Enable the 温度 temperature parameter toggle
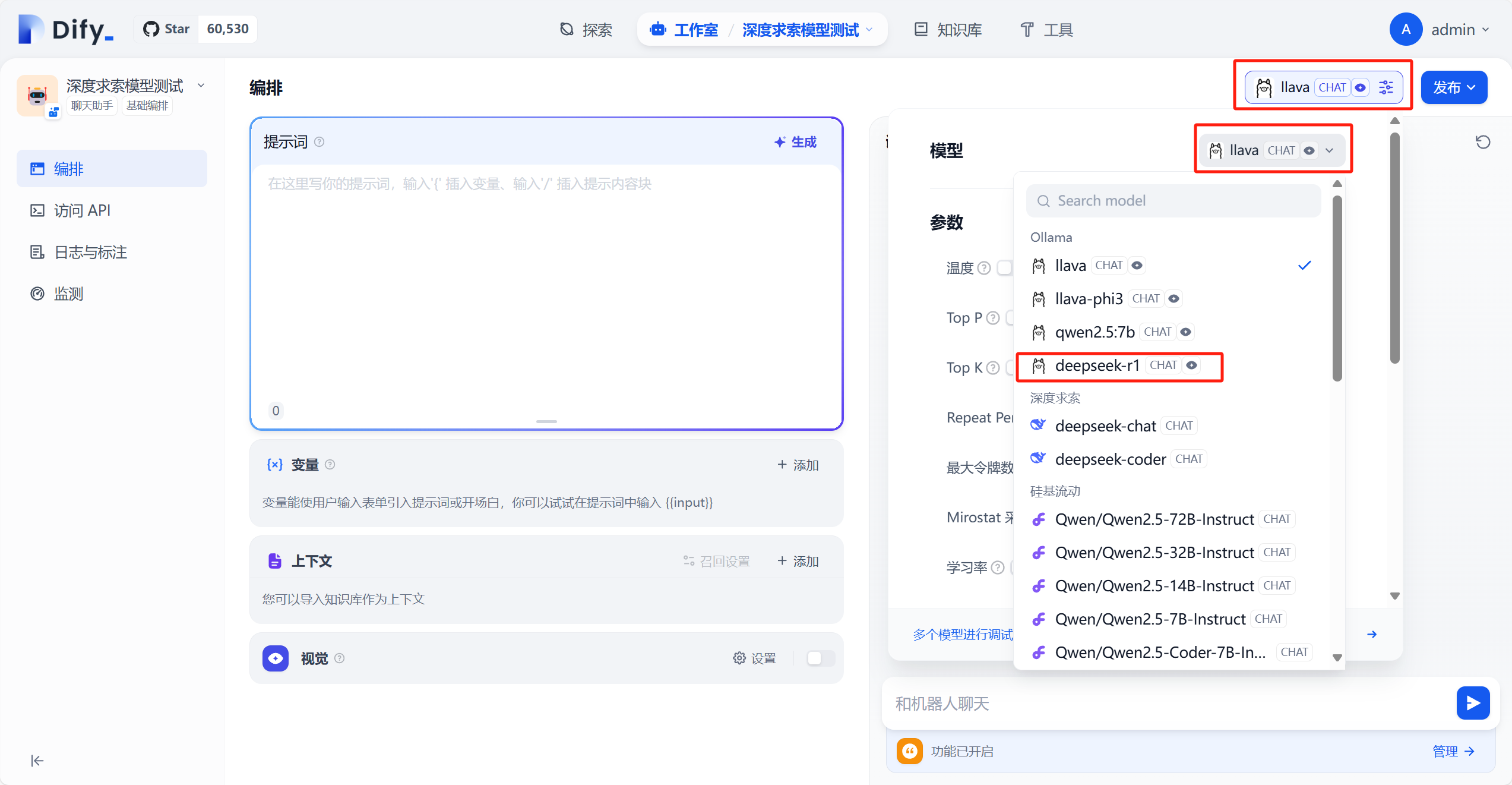1512x785 pixels. (x=1005, y=268)
